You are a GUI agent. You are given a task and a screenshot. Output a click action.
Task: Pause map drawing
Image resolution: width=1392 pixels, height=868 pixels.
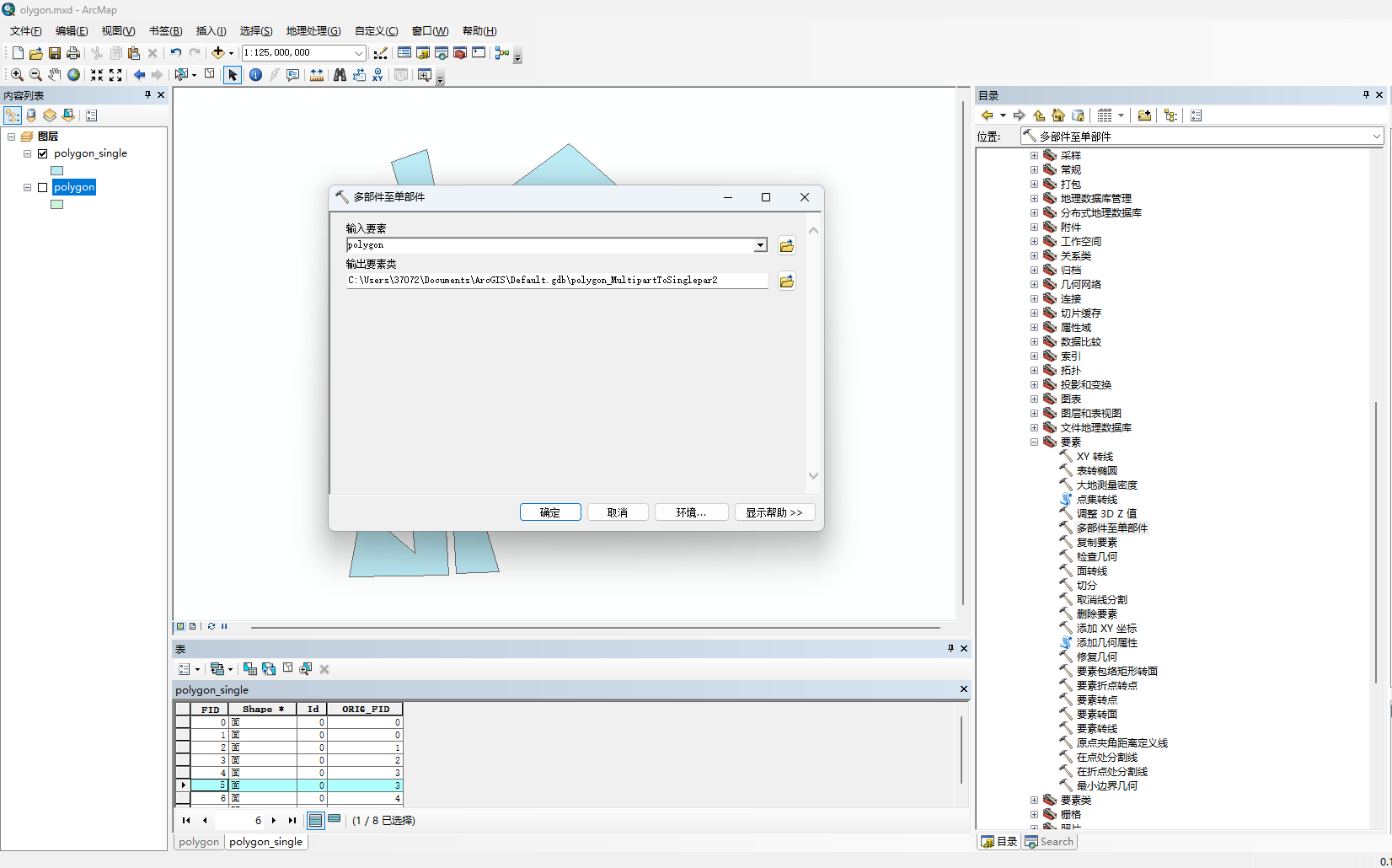224,626
